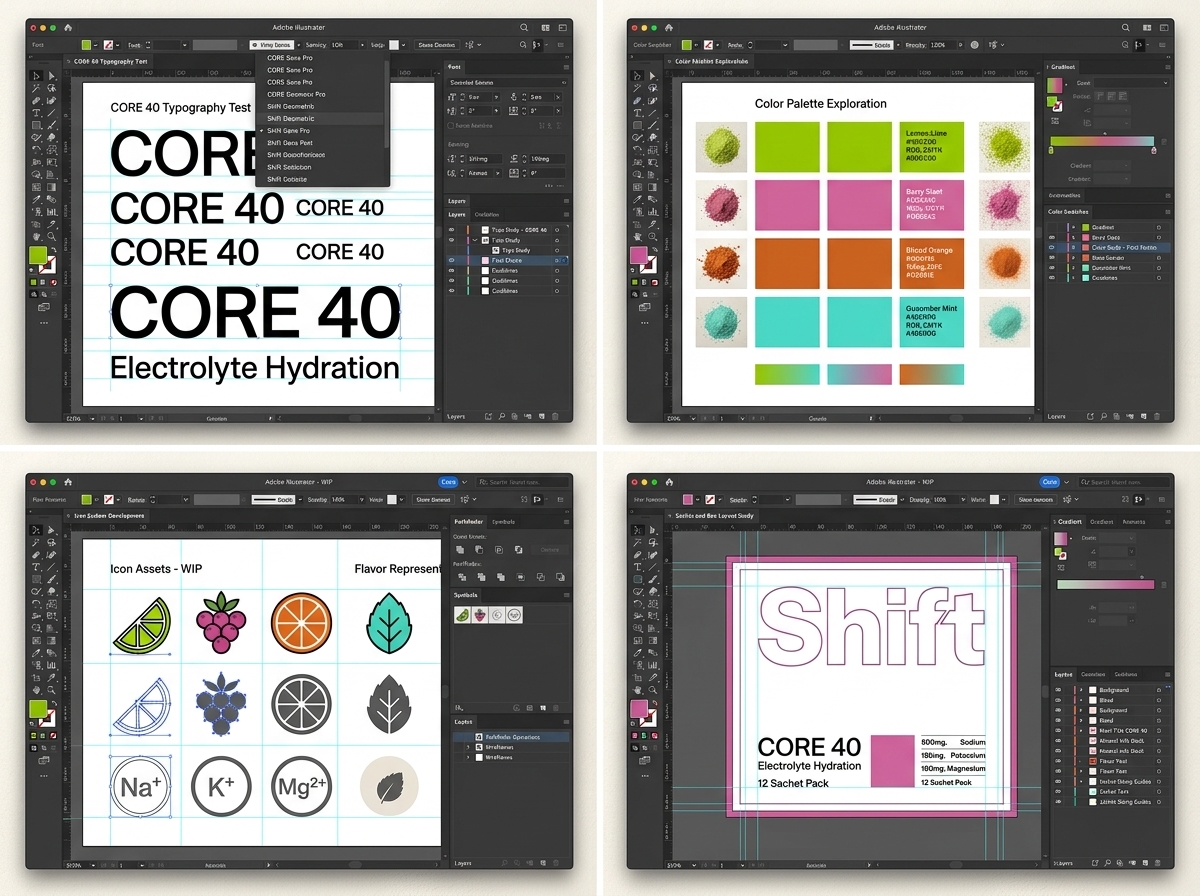Open the gradient panel menu icon in color palette window
The height and width of the screenshot is (896, 1200).
1166,66
